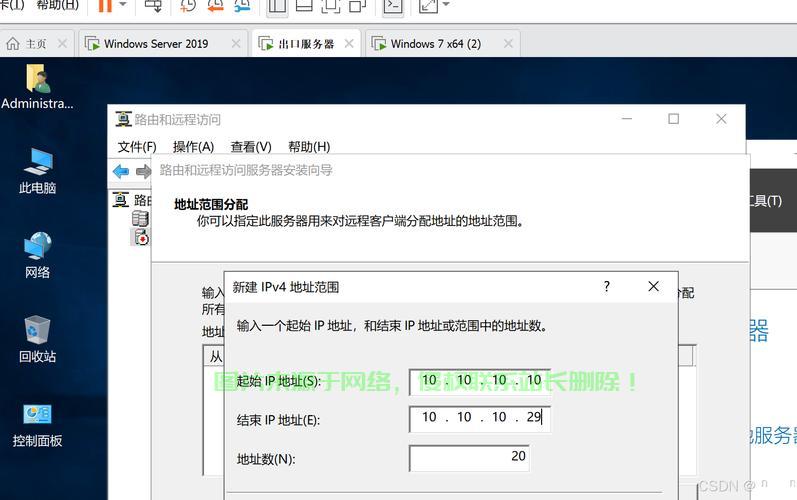Open VMware 帮助(H) menu at top
Viewport: 797px width, 500px height.
57,5
